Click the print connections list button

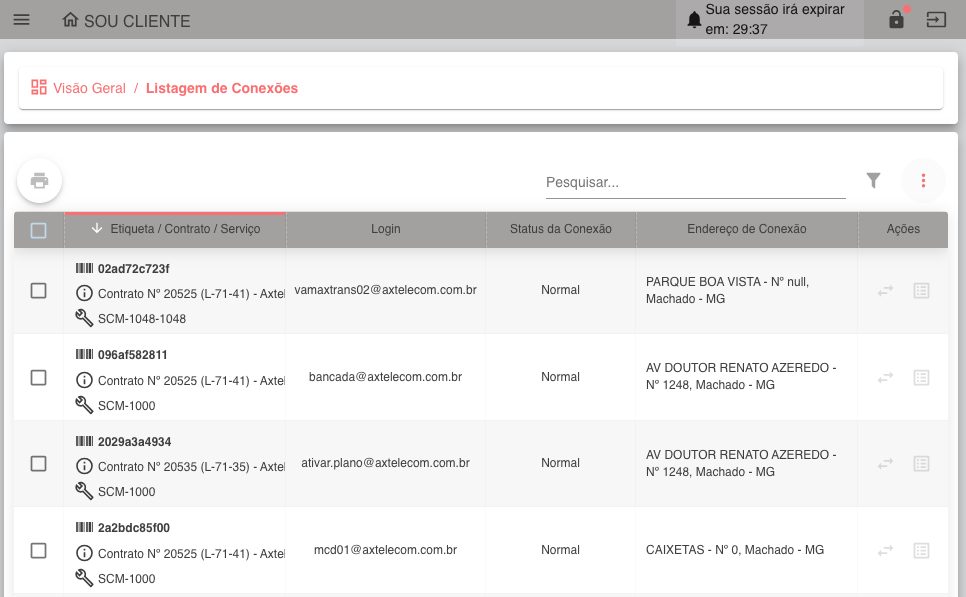click(40, 181)
